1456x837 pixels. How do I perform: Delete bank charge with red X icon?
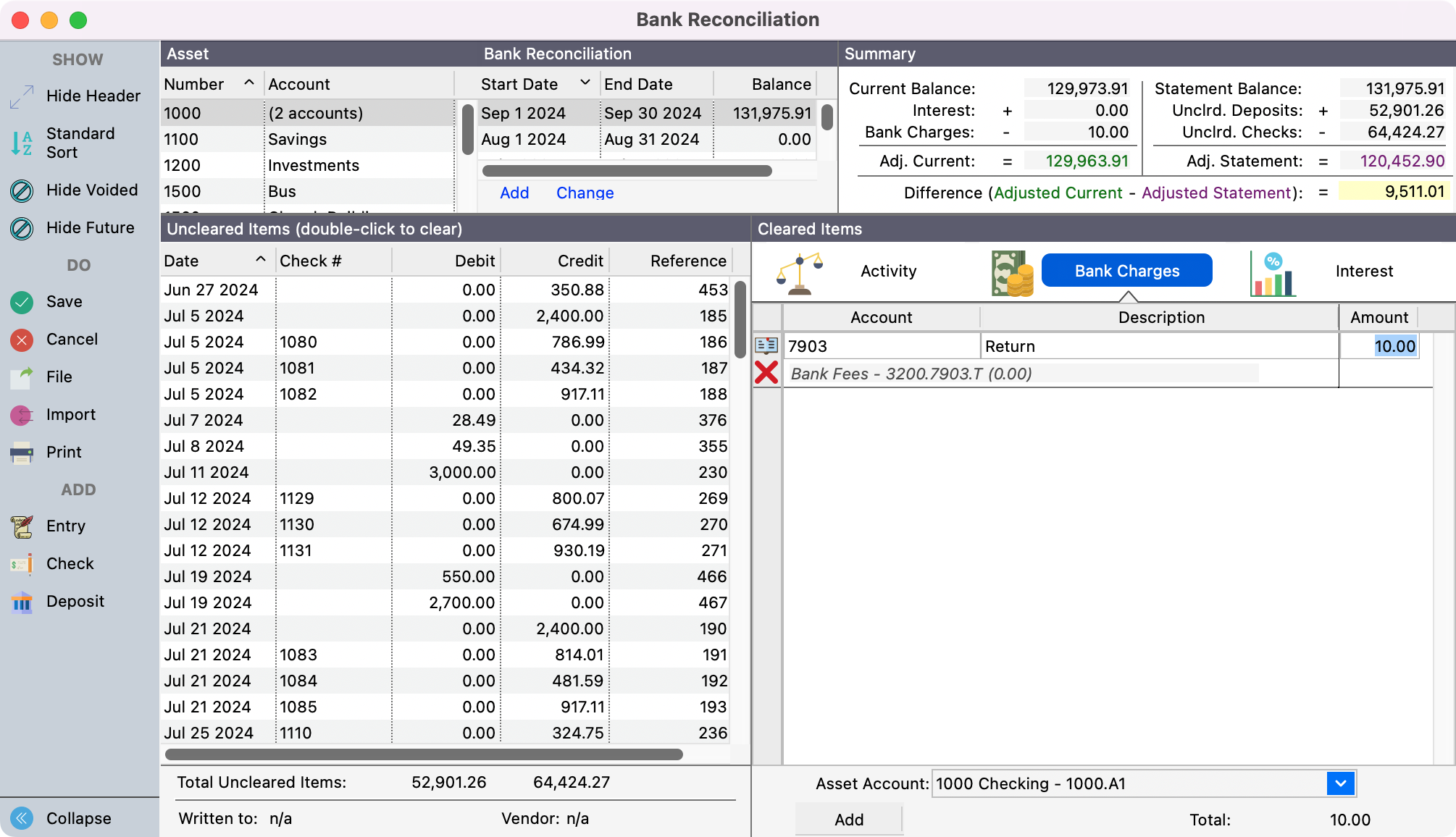coord(766,373)
